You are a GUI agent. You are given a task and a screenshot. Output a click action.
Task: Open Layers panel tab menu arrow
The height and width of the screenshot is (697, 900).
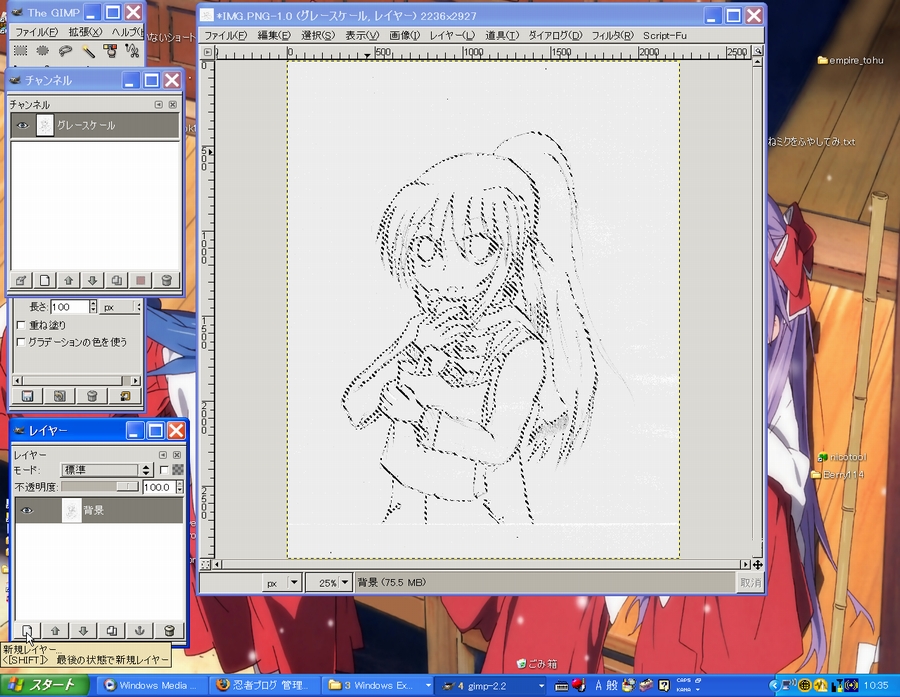(x=162, y=455)
